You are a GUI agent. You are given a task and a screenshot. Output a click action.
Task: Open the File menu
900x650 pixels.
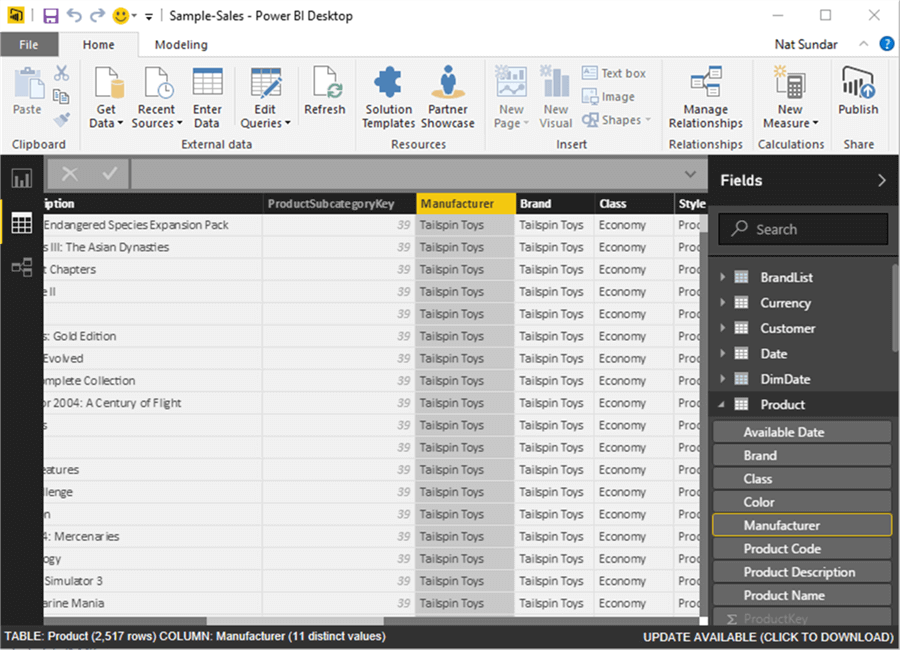pos(29,45)
